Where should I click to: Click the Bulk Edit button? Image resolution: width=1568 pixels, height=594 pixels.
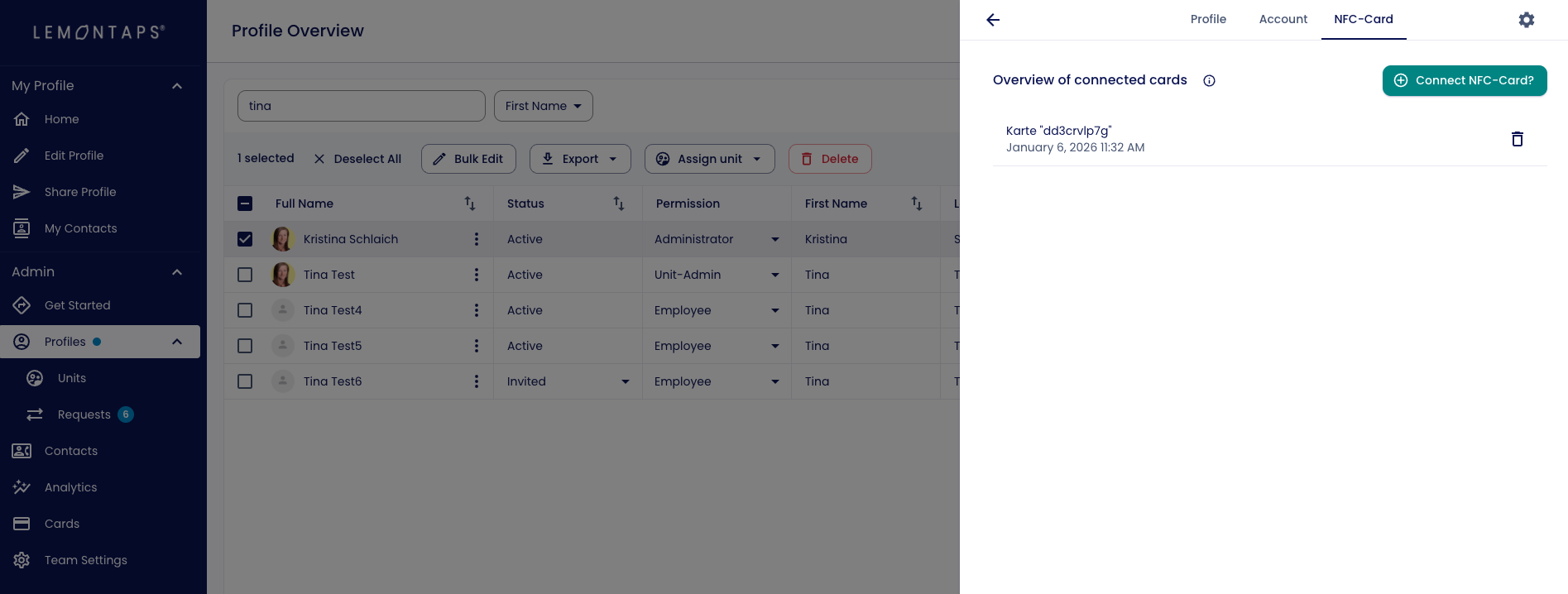point(468,159)
